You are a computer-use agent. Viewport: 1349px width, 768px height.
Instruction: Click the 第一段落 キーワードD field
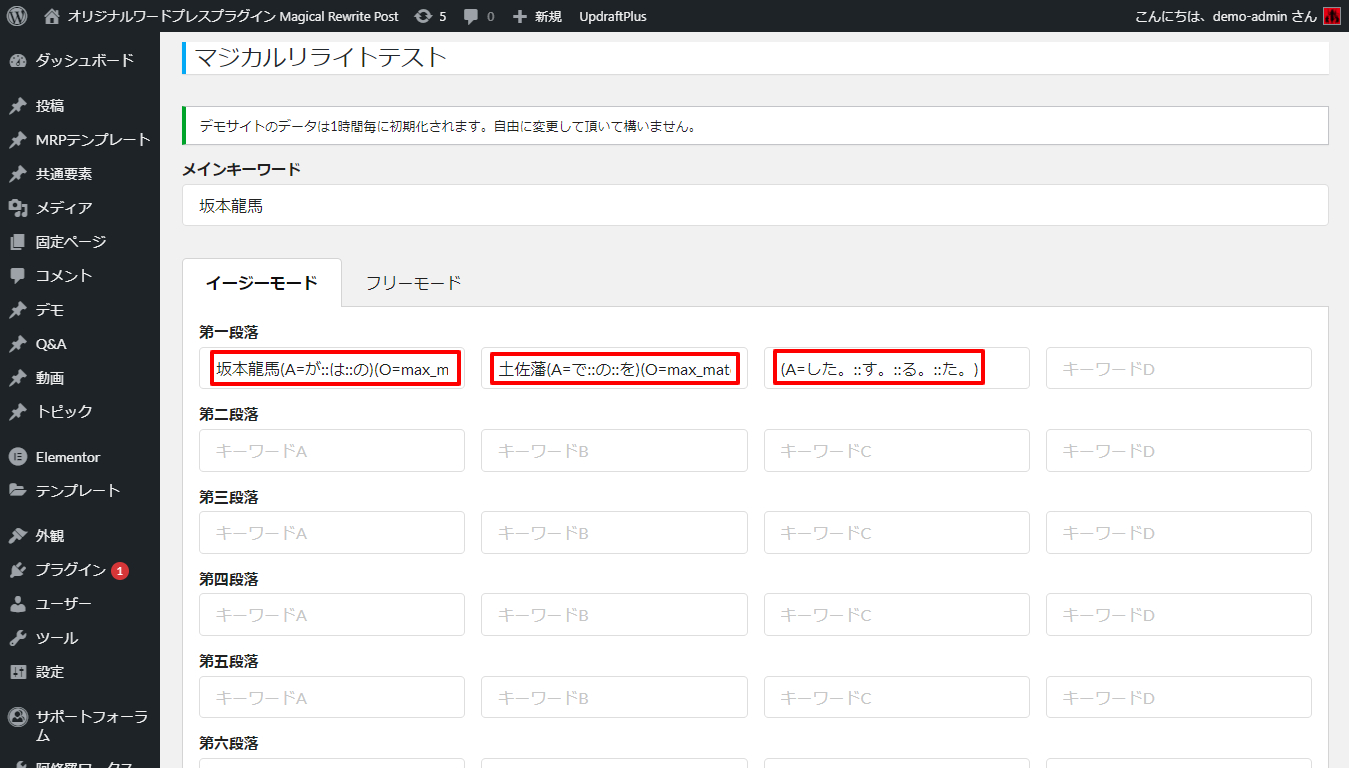pyautogui.click(x=1179, y=368)
